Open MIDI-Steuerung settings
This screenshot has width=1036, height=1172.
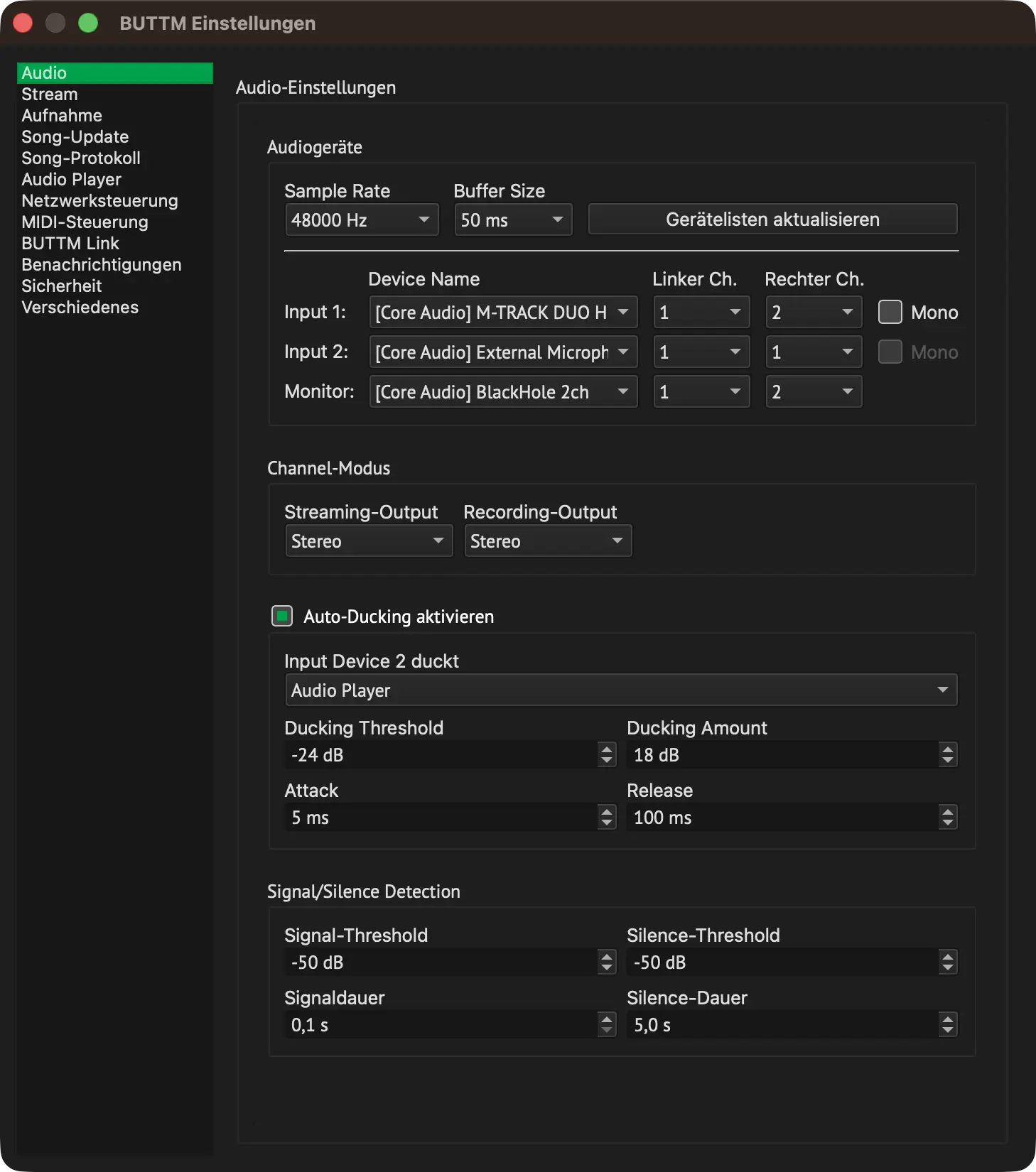[114, 222]
